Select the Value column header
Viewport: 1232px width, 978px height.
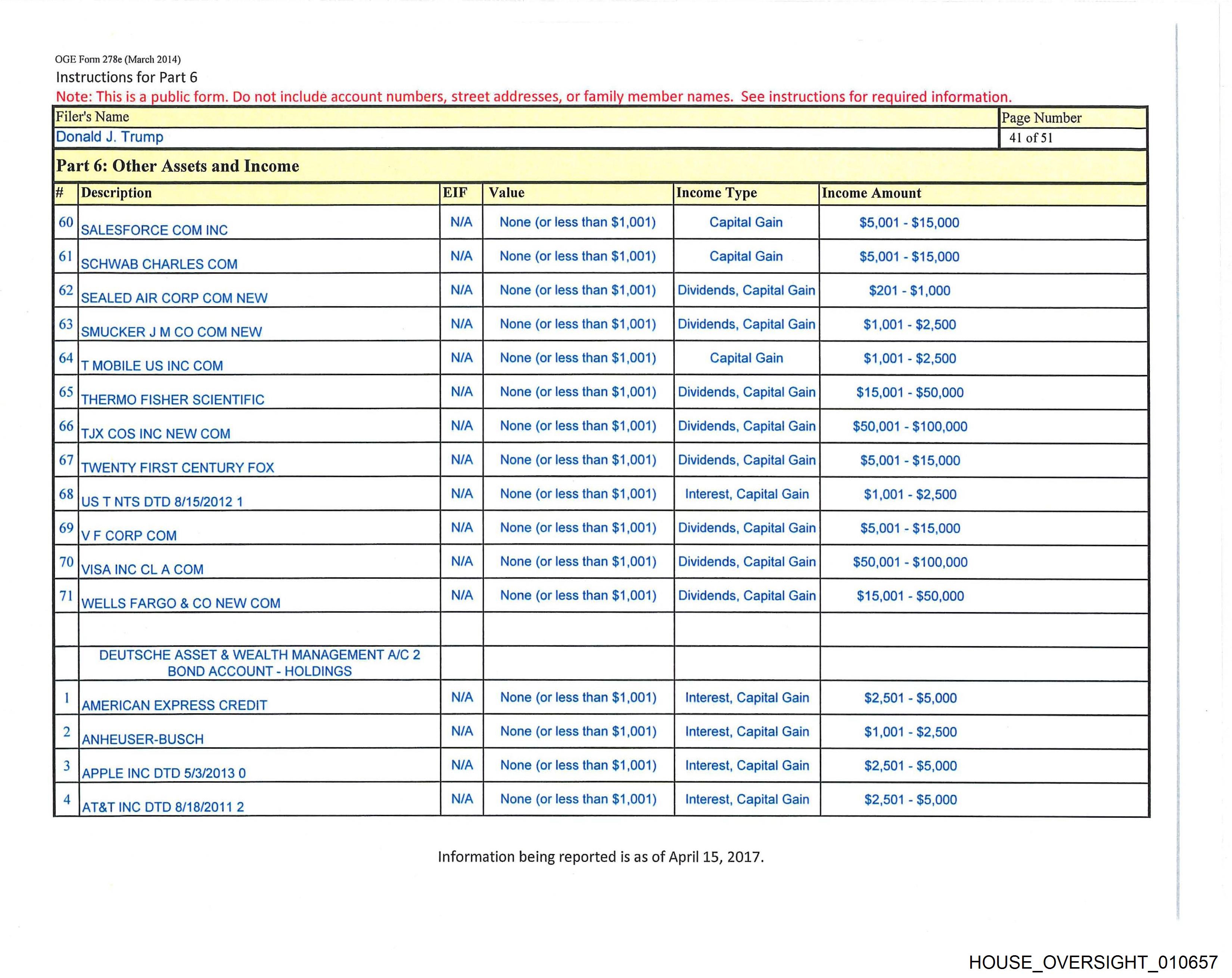pos(506,193)
